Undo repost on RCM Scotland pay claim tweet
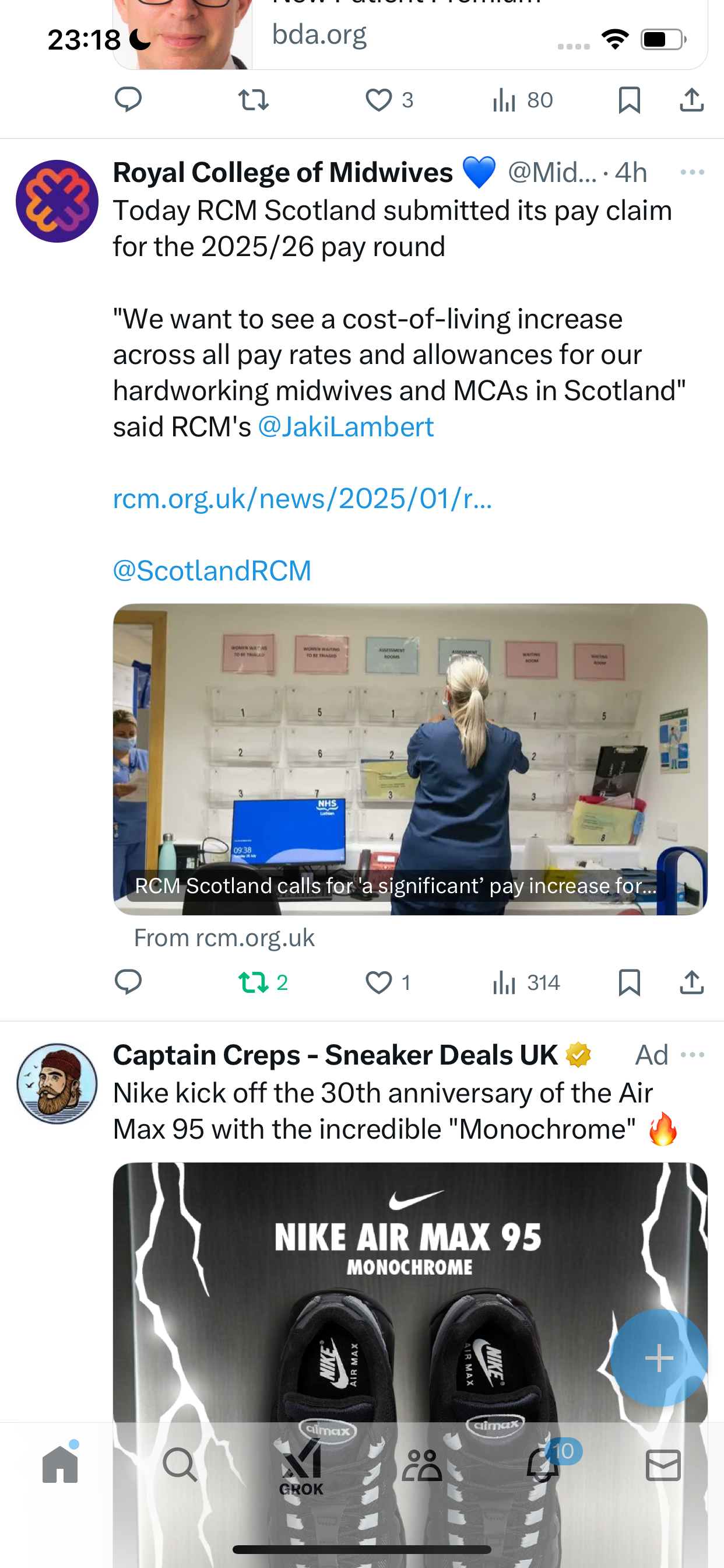The height and width of the screenshot is (1568, 724). 263,982
